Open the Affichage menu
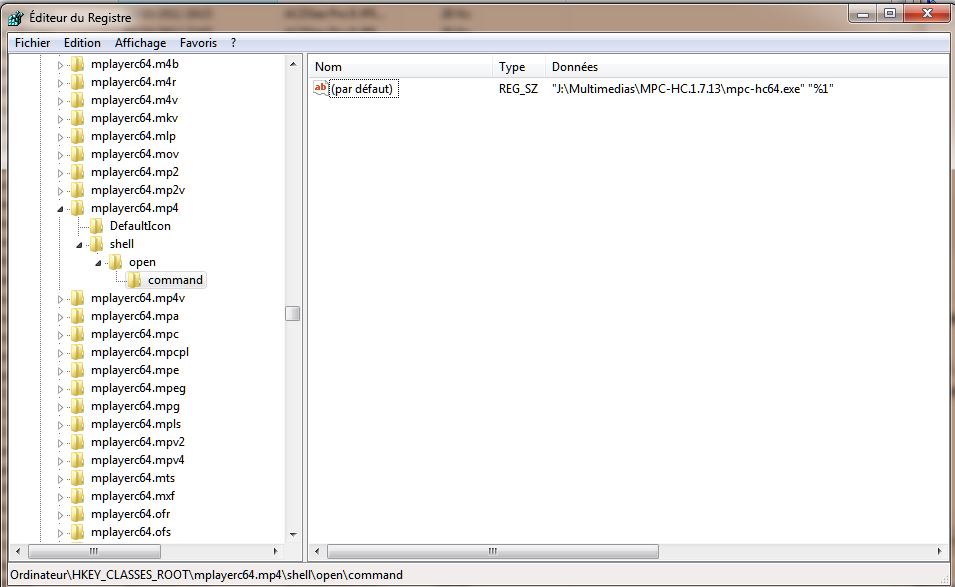This screenshot has height=587, width=955. click(x=140, y=43)
